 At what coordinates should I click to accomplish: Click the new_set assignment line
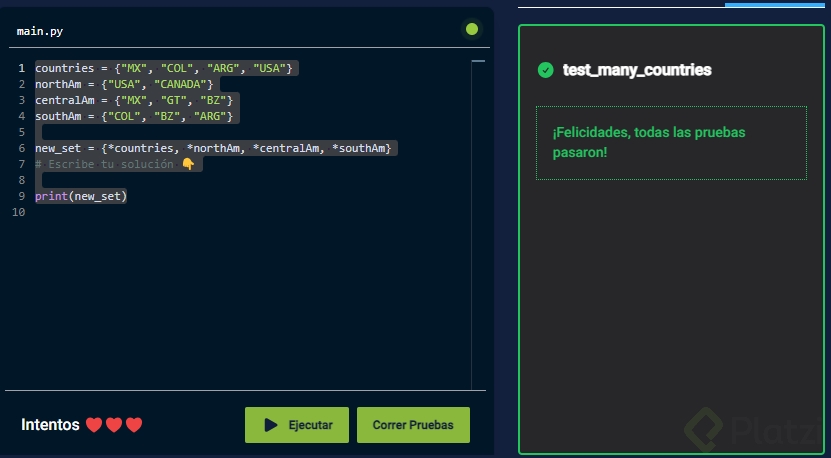tap(213, 148)
